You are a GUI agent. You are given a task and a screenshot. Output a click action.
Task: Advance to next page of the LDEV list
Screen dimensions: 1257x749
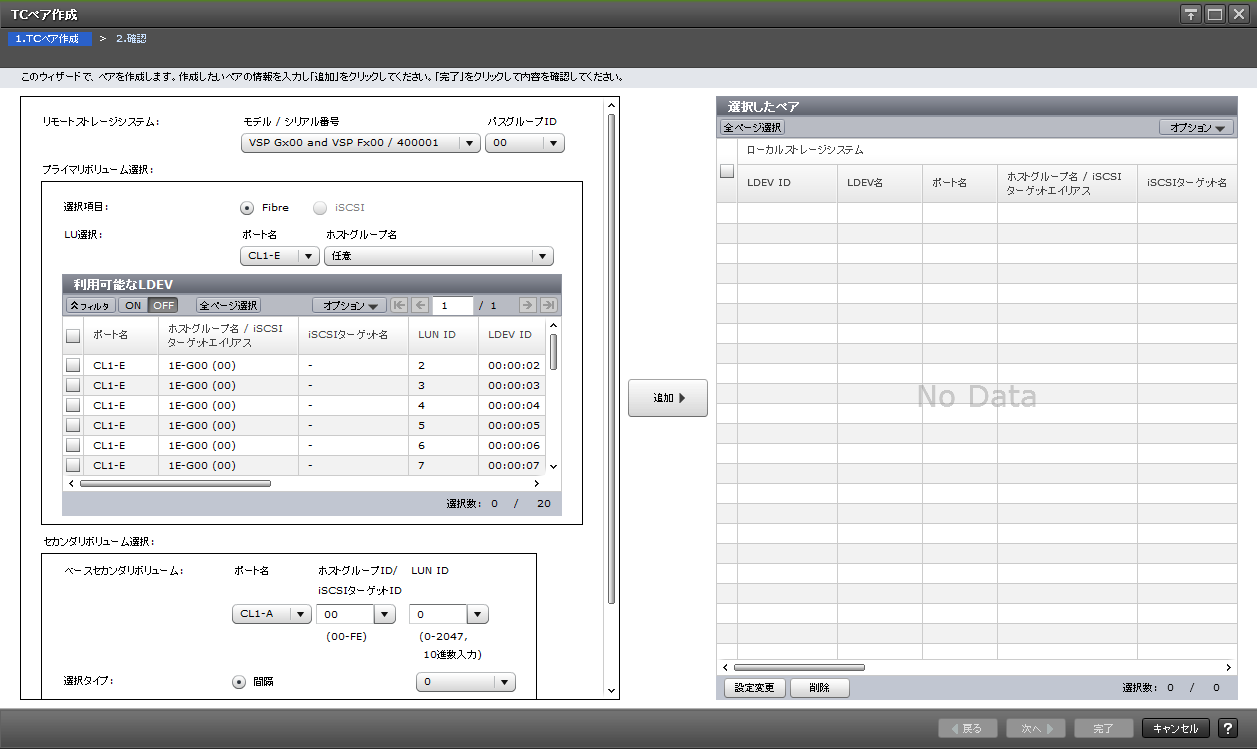click(x=528, y=305)
